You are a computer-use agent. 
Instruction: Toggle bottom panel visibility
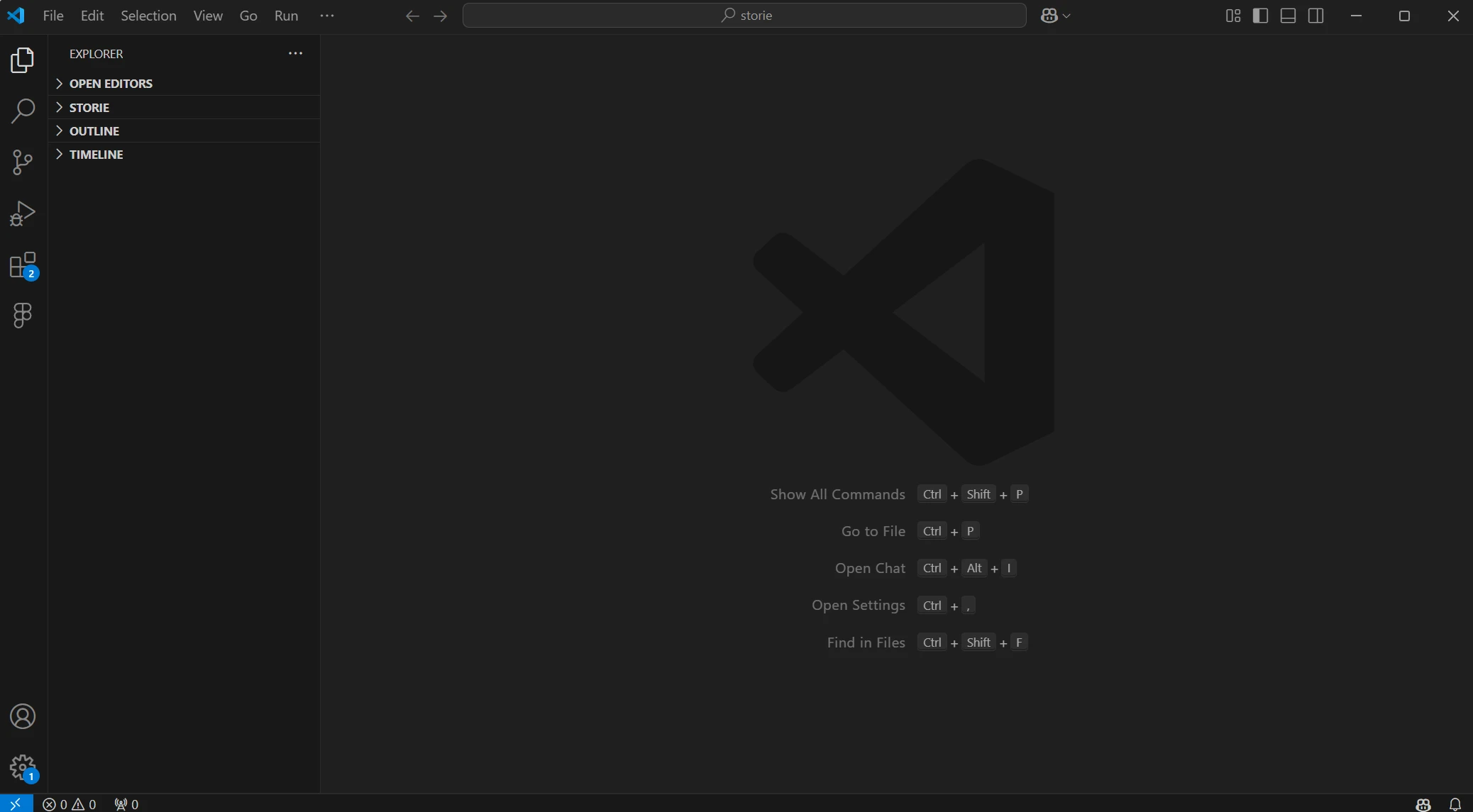point(1289,16)
